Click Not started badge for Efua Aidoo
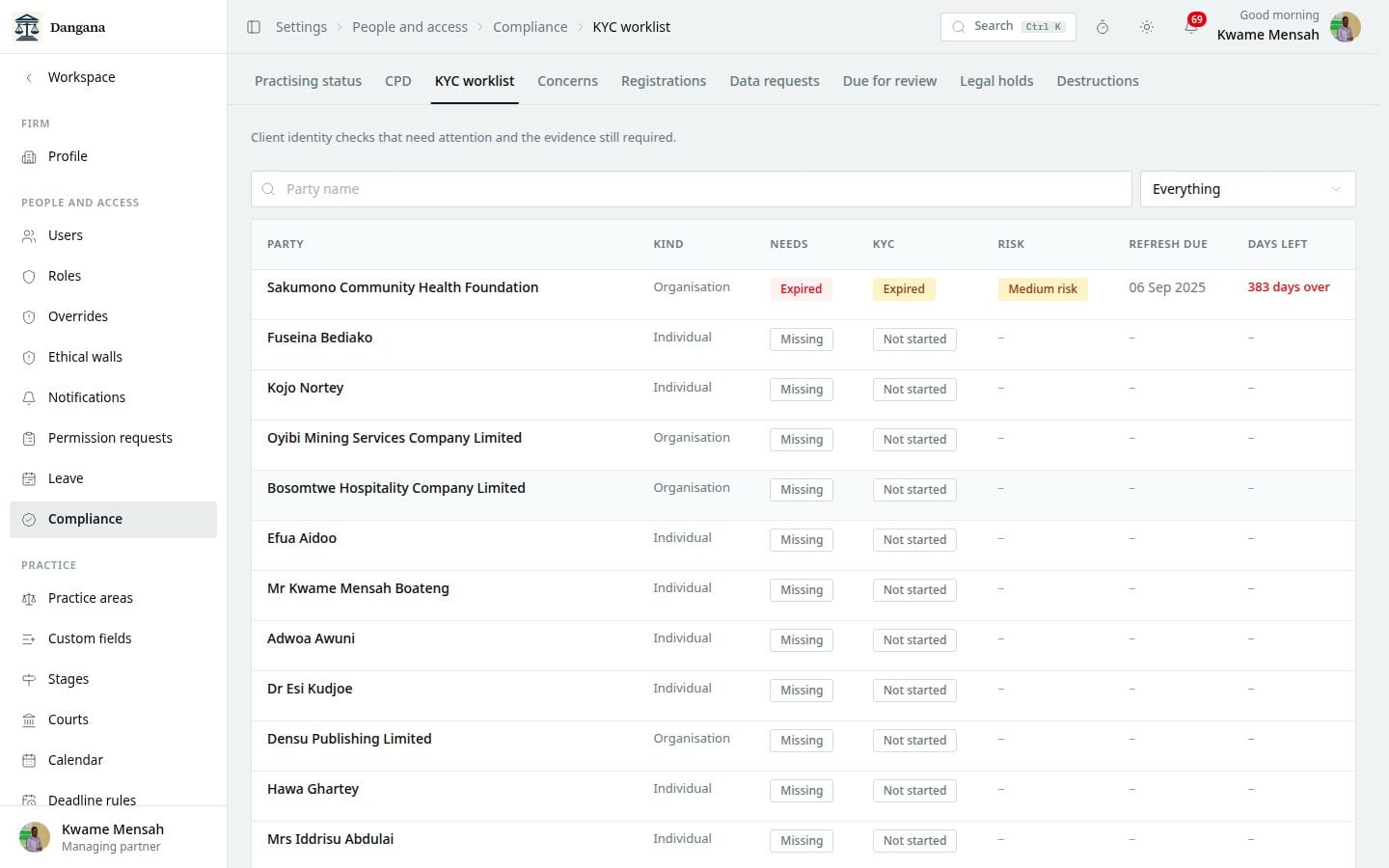1389x868 pixels. (x=914, y=540)
